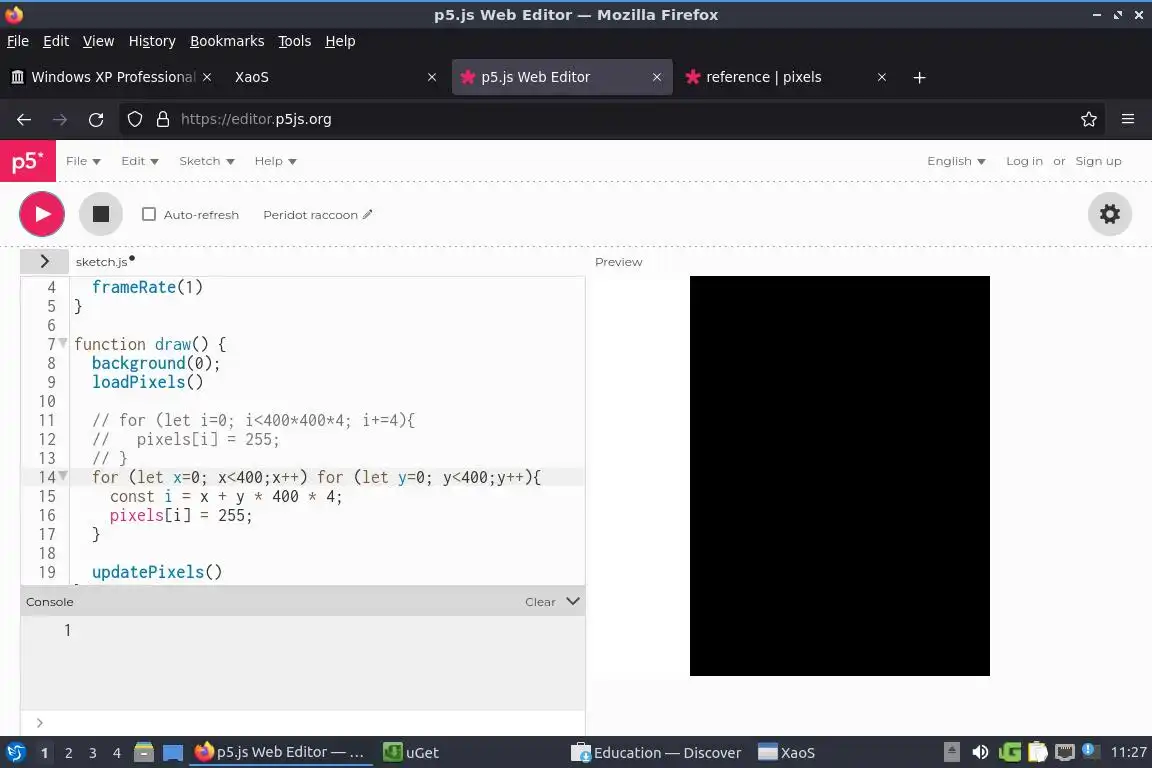The height and width of the screenshot is (768, 1152).
Task: Switch to virtual desktop 4
Action: point(117,753)
